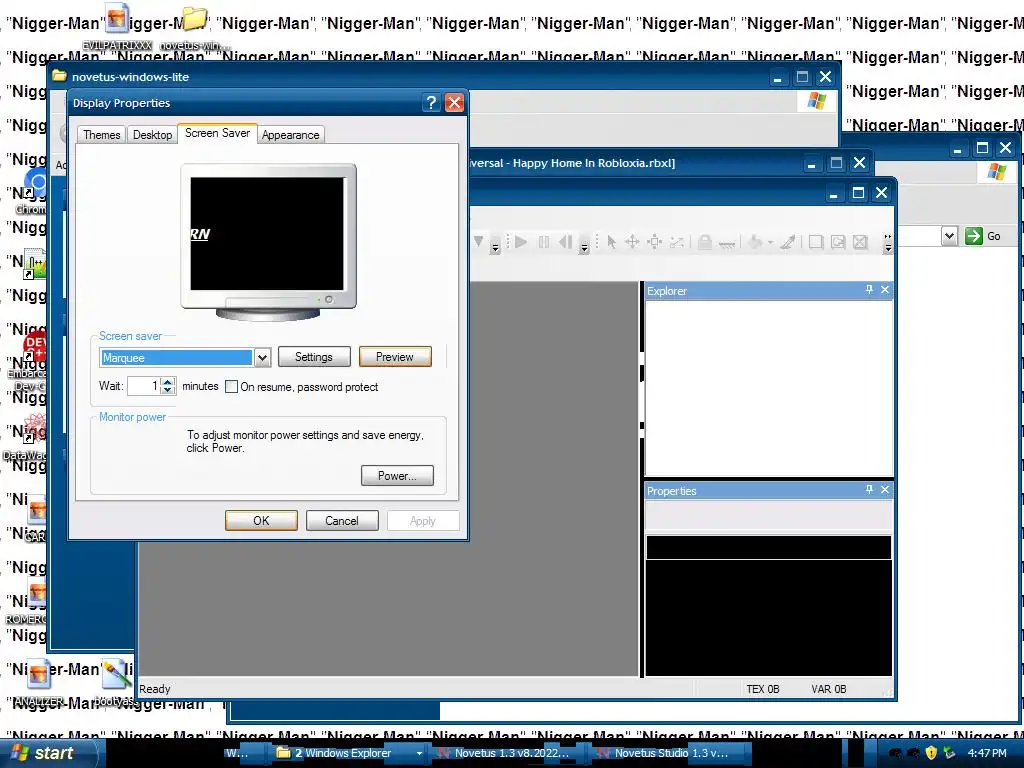Select the Screen Saver tab

(x=217, y=133)
